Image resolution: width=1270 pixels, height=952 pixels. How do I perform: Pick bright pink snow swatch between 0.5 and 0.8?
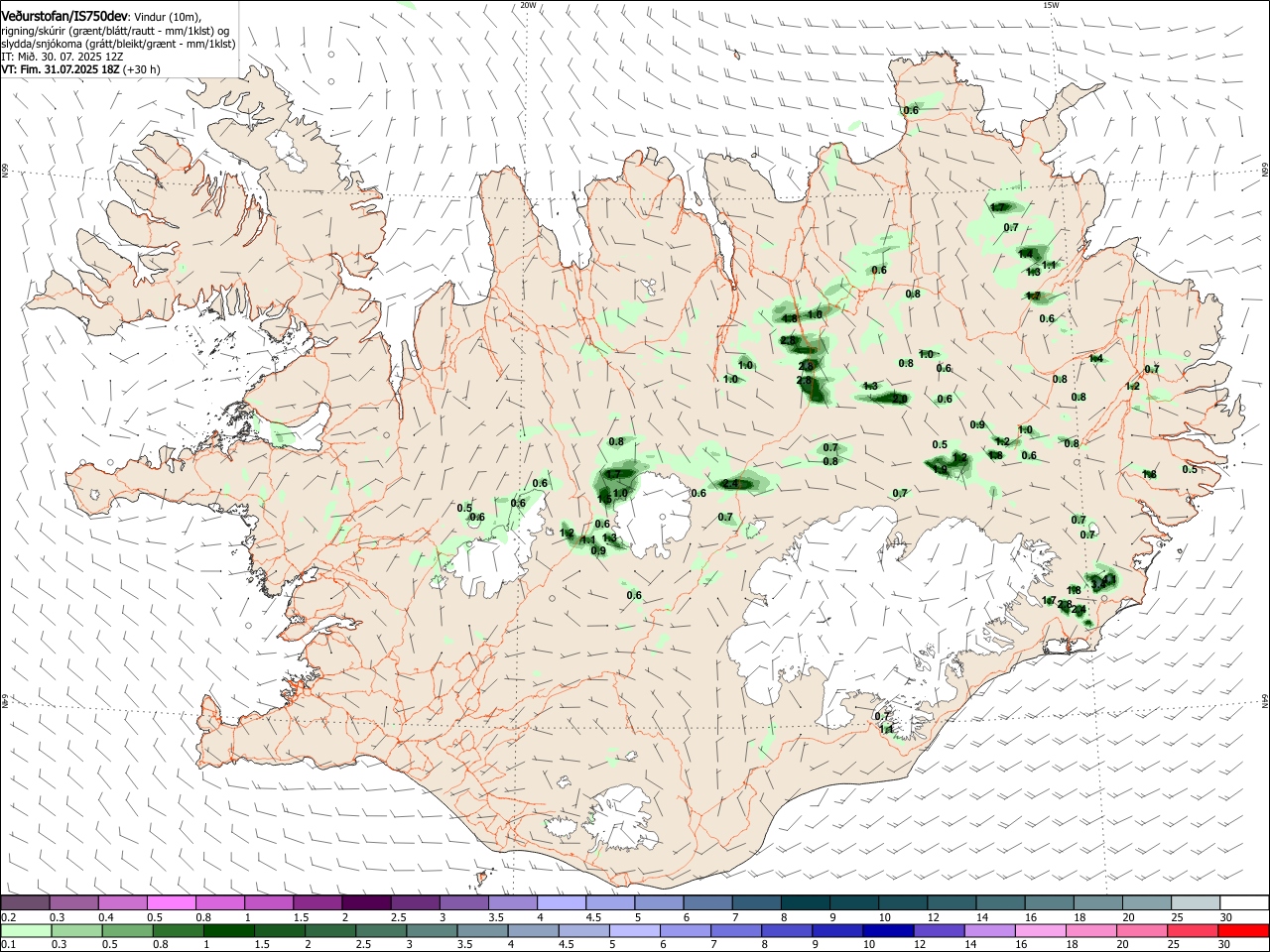(171, 903)
